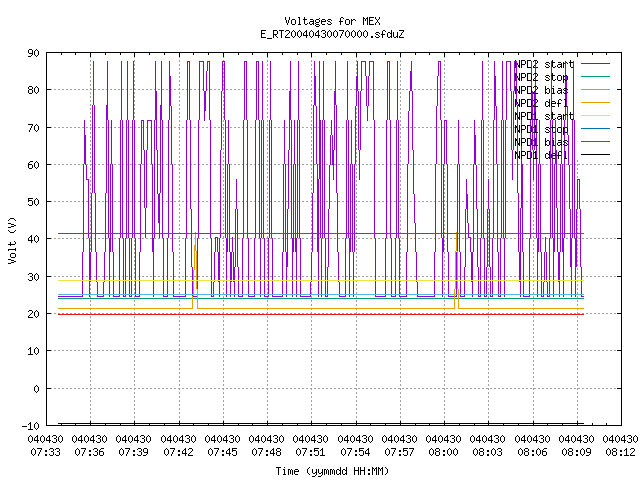Click the x-axis time label 08:03
Screen dimensions: 640x480
(488, 452)
